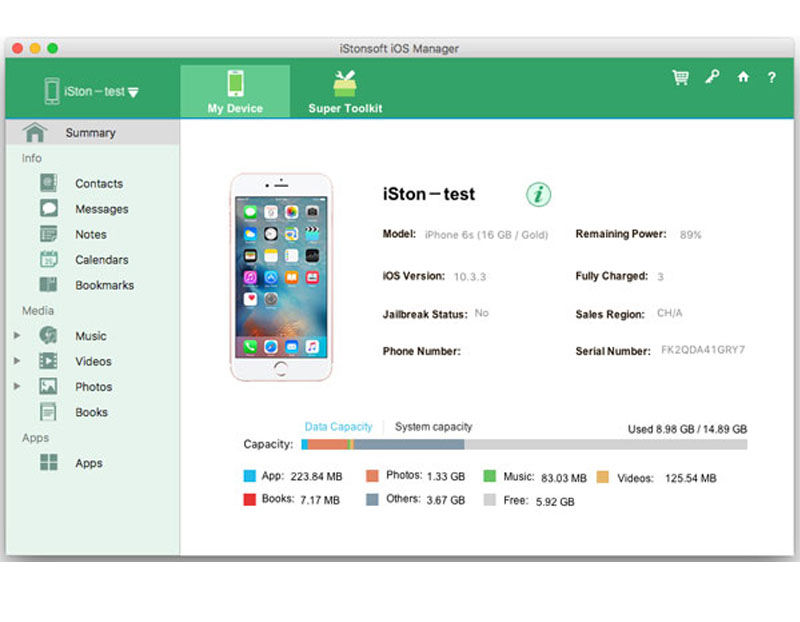Viewport: 800px width, 622px height.
Task: Click the Videos filmstrip icon
Action: click(48, 361)
